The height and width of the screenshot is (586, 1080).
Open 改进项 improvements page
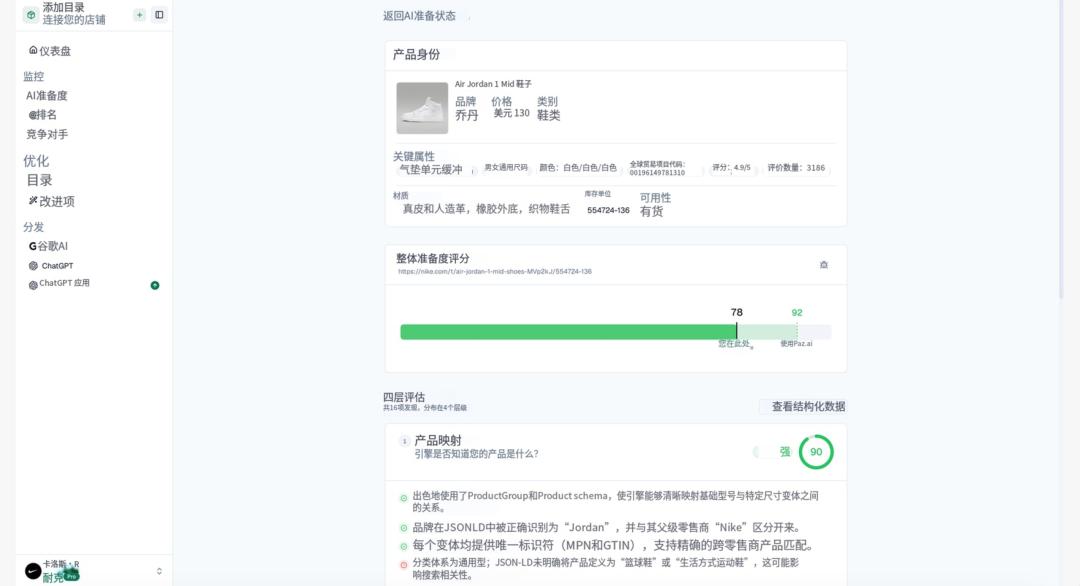point(51,201)
